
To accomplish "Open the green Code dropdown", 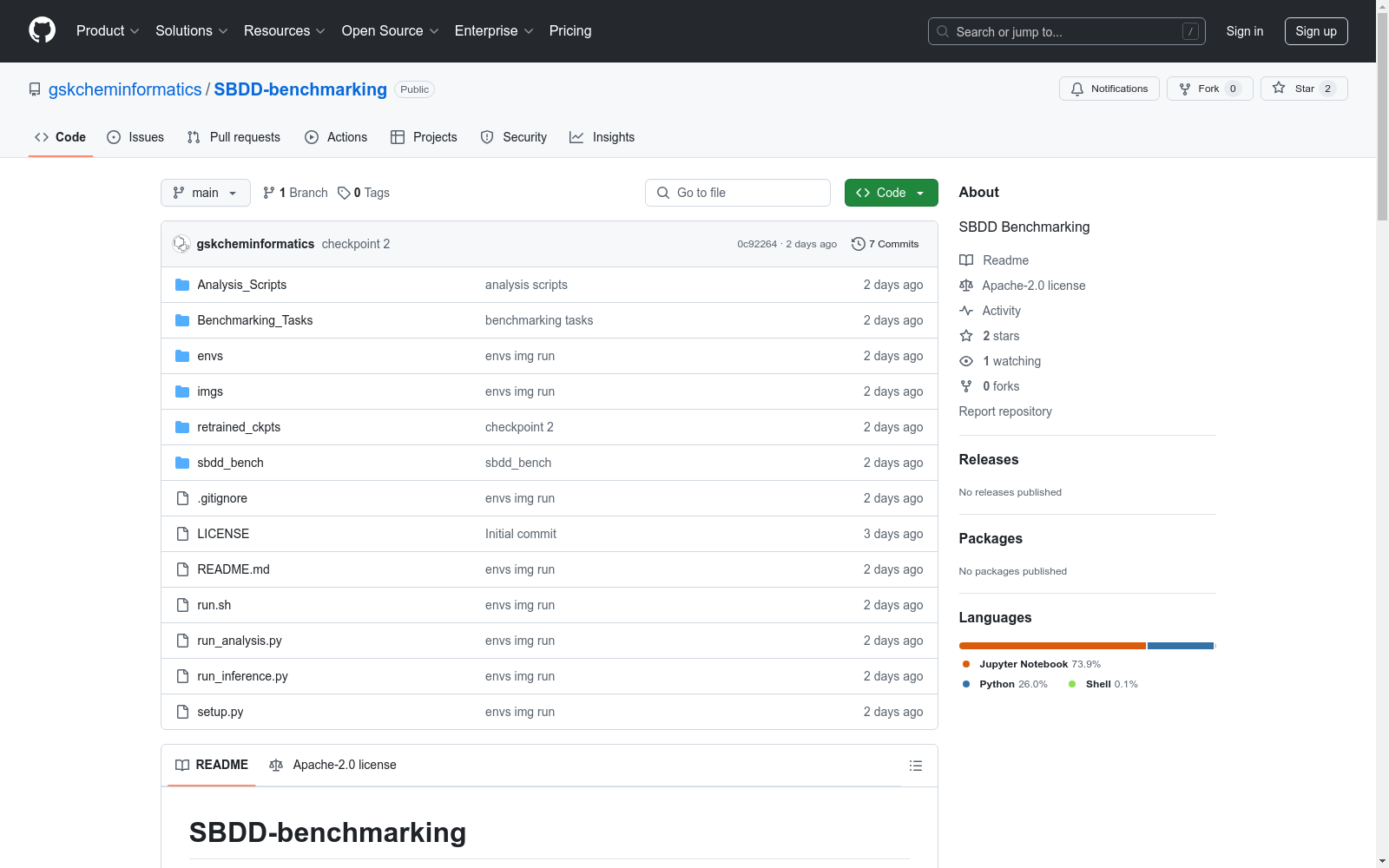I will pyautogui.click(x=891, y=193).
